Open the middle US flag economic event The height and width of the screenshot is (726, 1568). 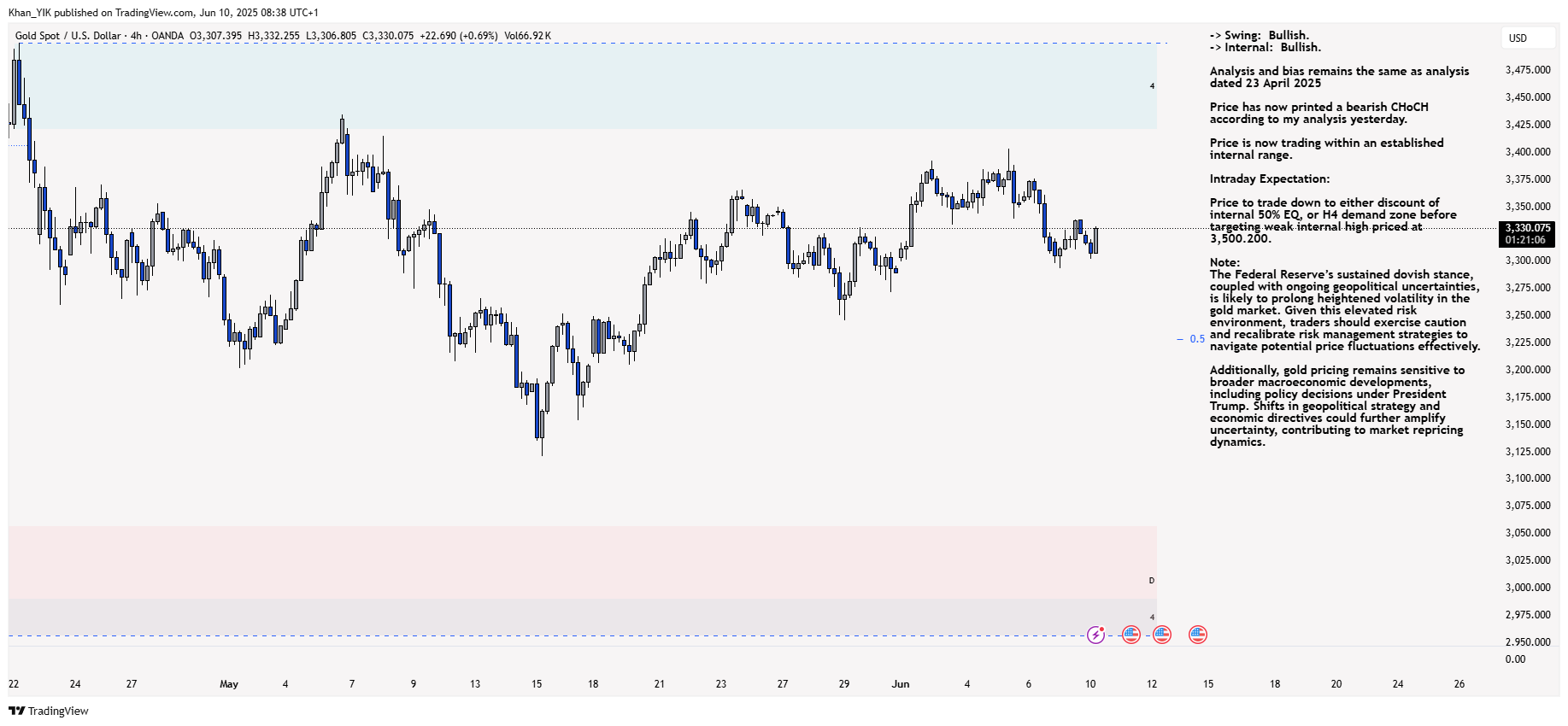click(x=1161, y=635)
